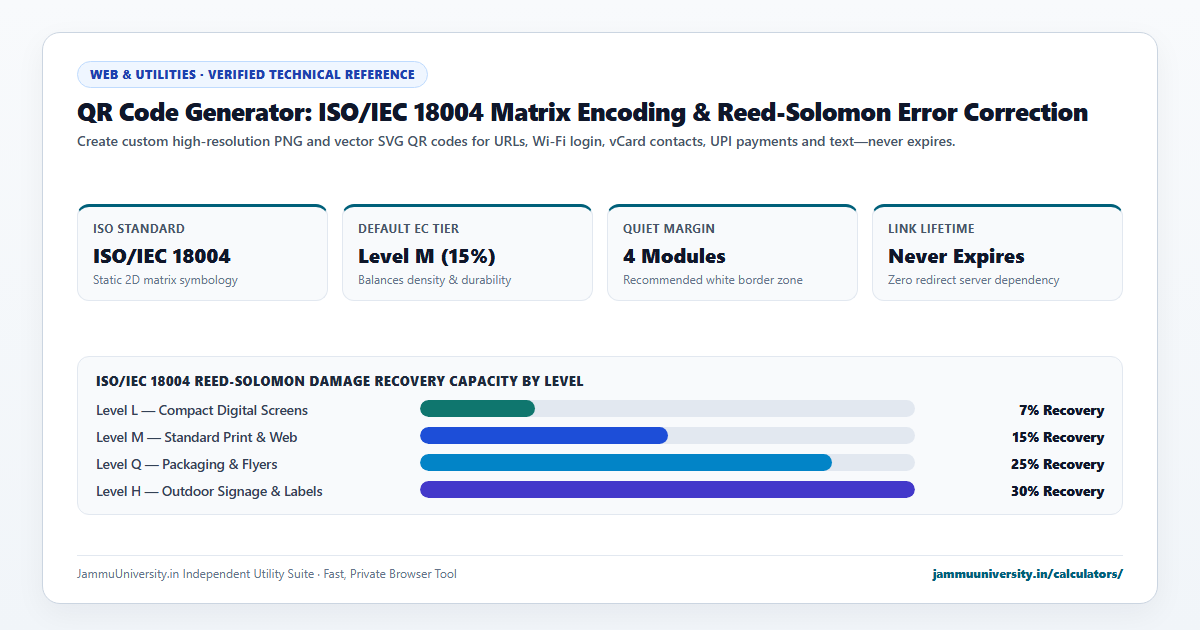Viewport: 1200px width, 630px height.
Task: Click 'Level H — Outdoor Signage & Labels' label
Action: pos(209,491)
